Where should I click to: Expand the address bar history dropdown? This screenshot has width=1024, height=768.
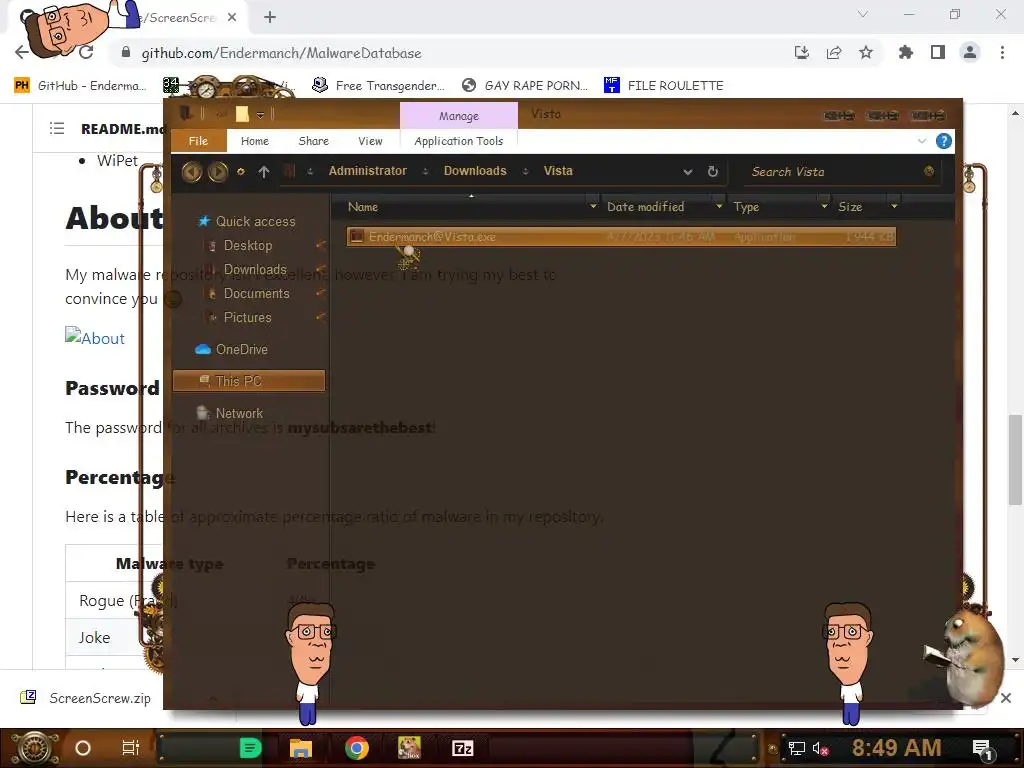pos(688,172)
